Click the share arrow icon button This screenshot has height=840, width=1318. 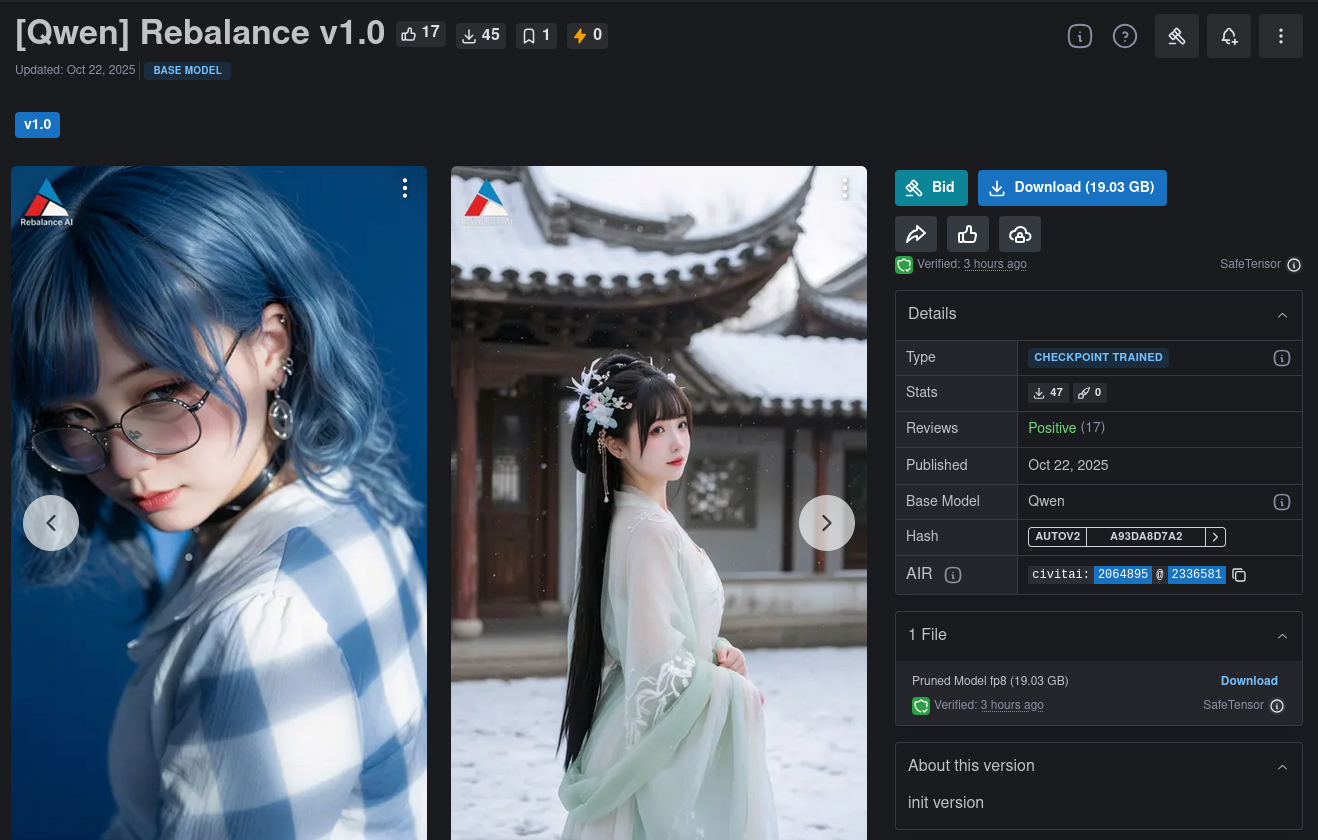[916, 234]
